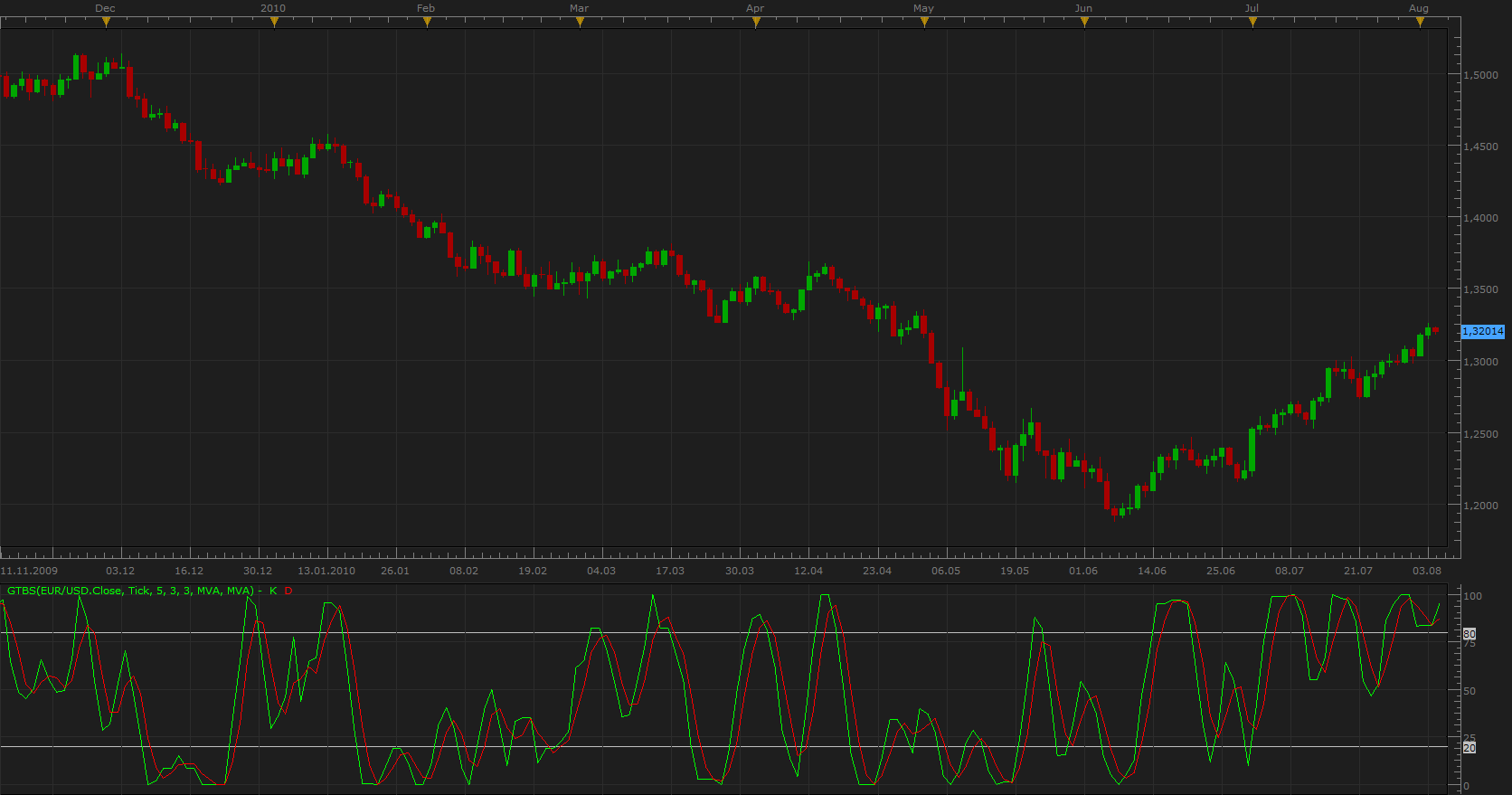Select the 80 overbought level tag

coord(1469,634)
